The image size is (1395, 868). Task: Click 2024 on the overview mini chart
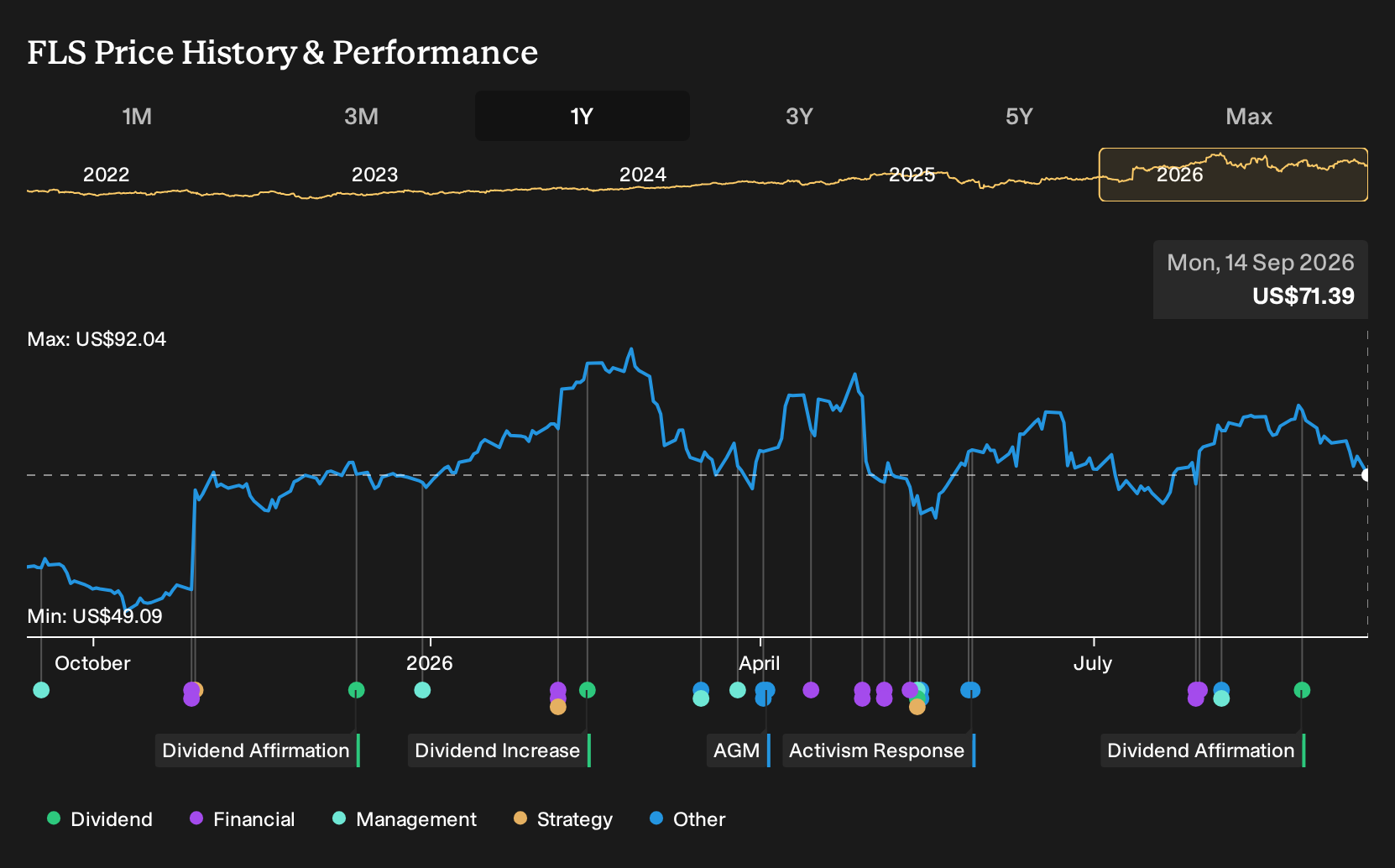pos(643,175)
